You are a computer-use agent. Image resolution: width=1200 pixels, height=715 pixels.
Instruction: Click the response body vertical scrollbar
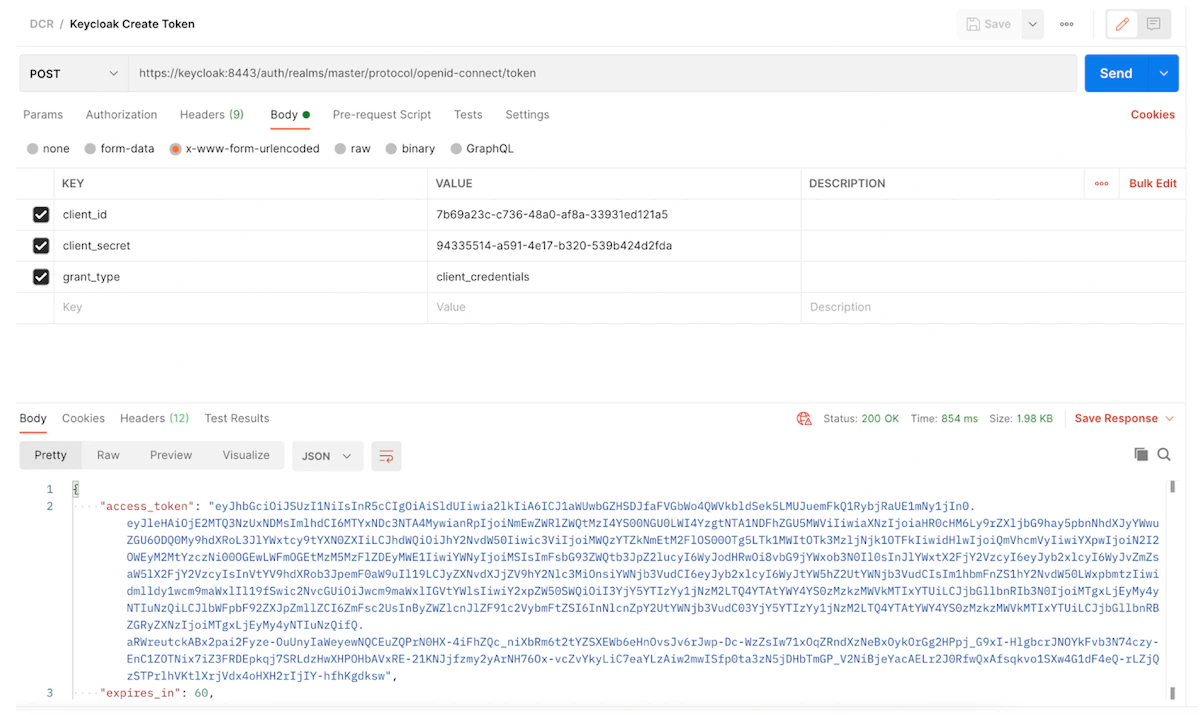pos(1172,590)
